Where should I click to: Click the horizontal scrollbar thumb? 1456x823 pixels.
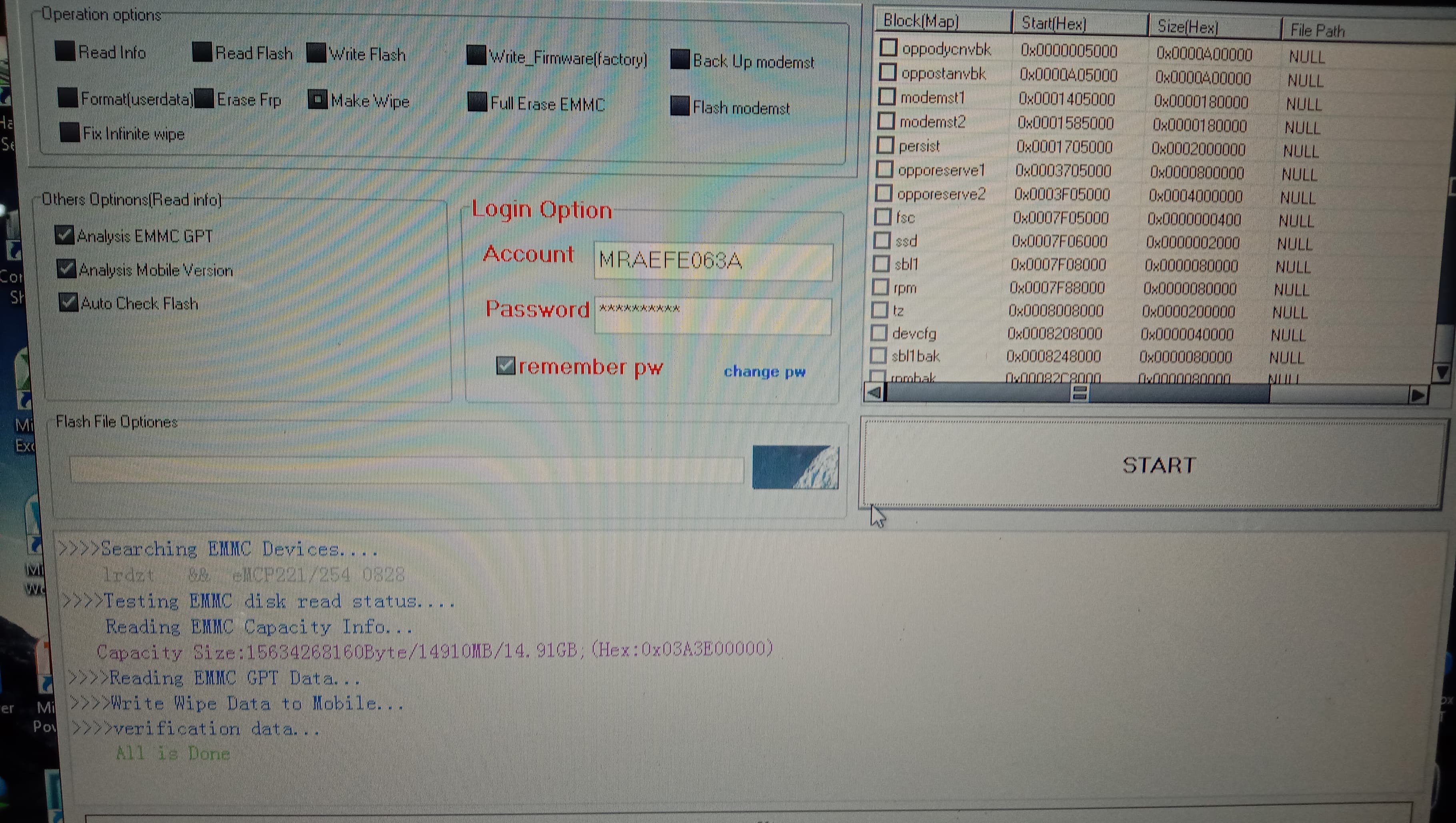(1078, 394)
